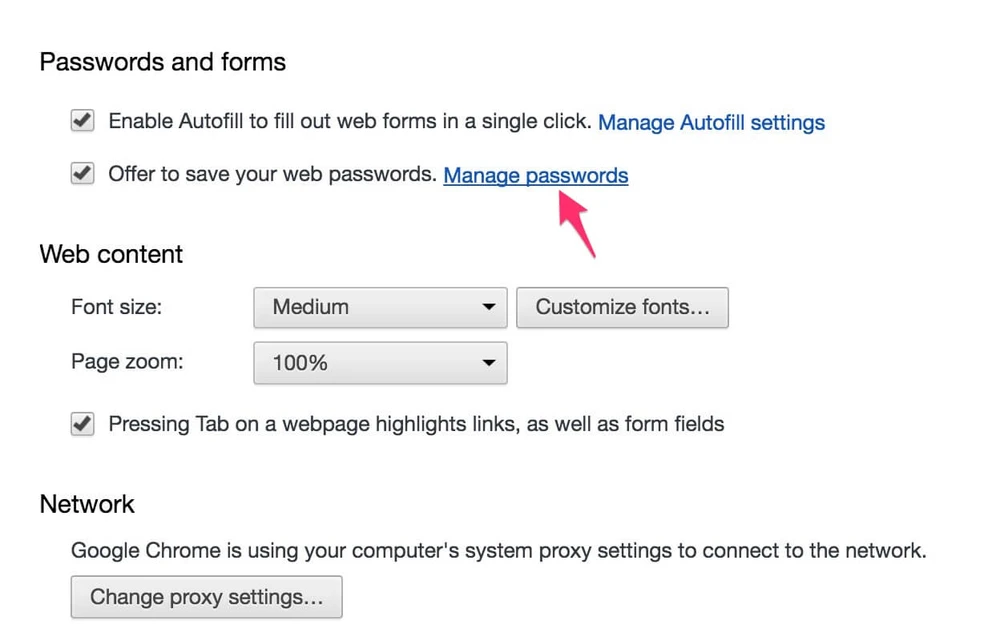Click the Page zoom: label
This screenshot has height=641, width=1000.
[127, 362]
